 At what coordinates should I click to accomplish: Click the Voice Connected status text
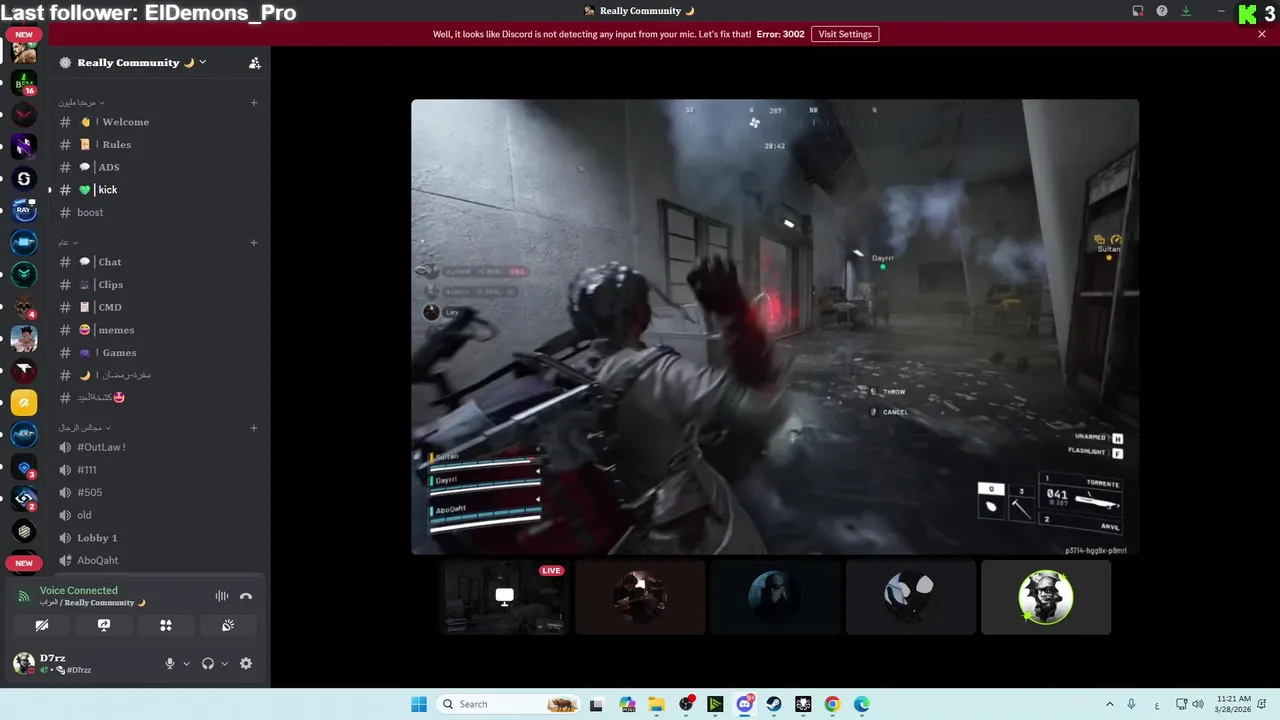(x=79, y=590)
